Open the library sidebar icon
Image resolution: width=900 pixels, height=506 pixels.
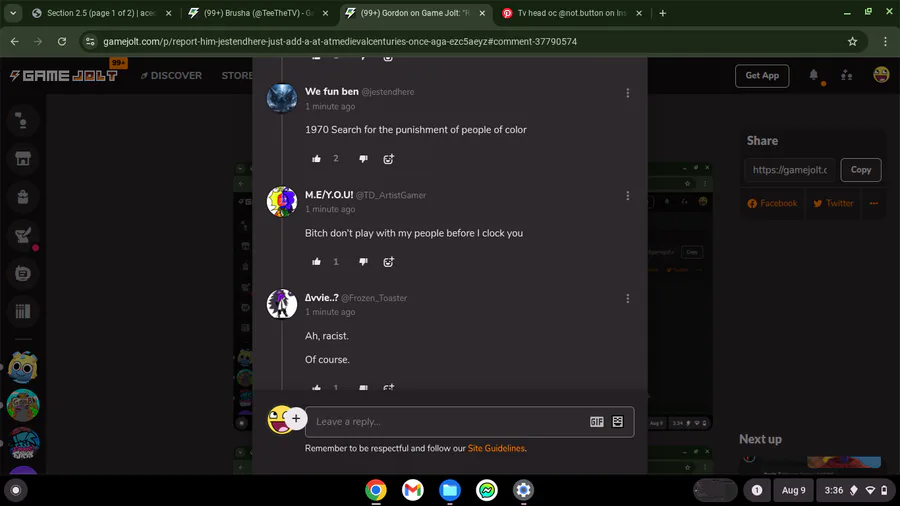click(23, 311)
